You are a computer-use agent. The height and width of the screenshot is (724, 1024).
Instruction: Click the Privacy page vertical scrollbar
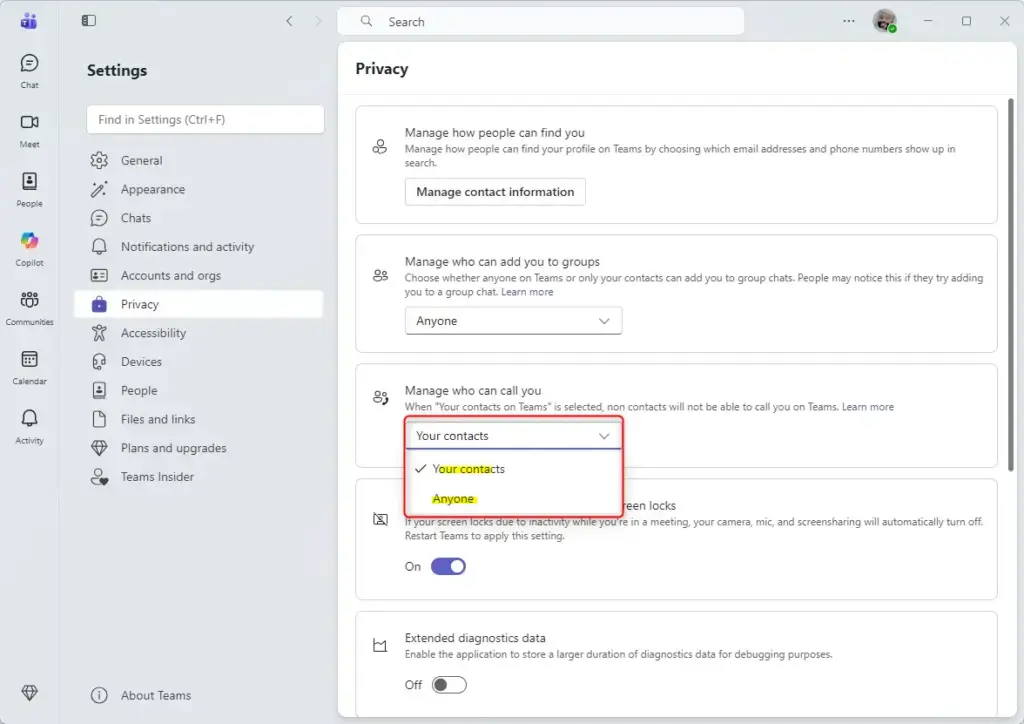point(1011,285)
